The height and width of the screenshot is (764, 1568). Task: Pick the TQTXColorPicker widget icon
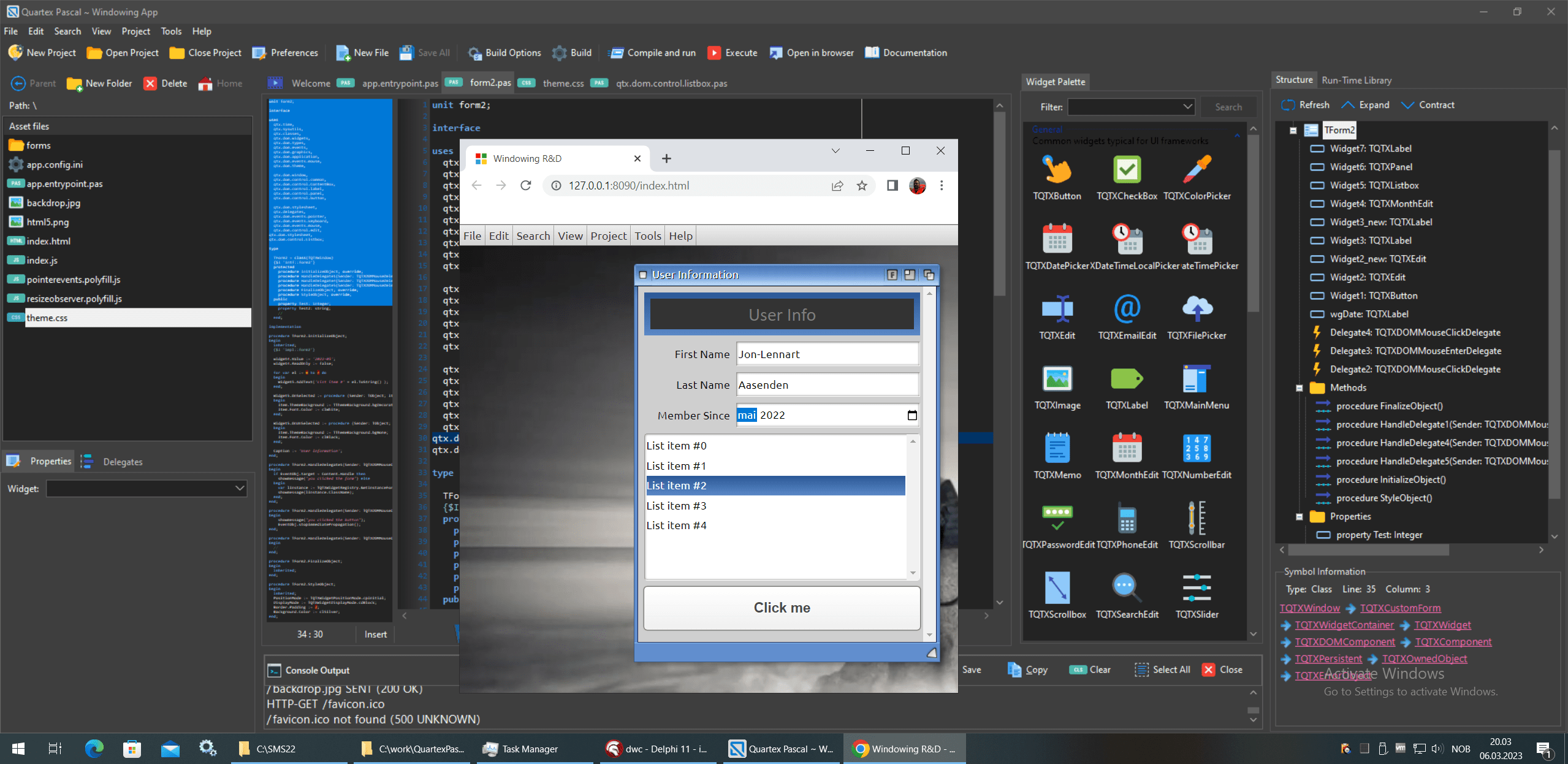coord(1197,170)
